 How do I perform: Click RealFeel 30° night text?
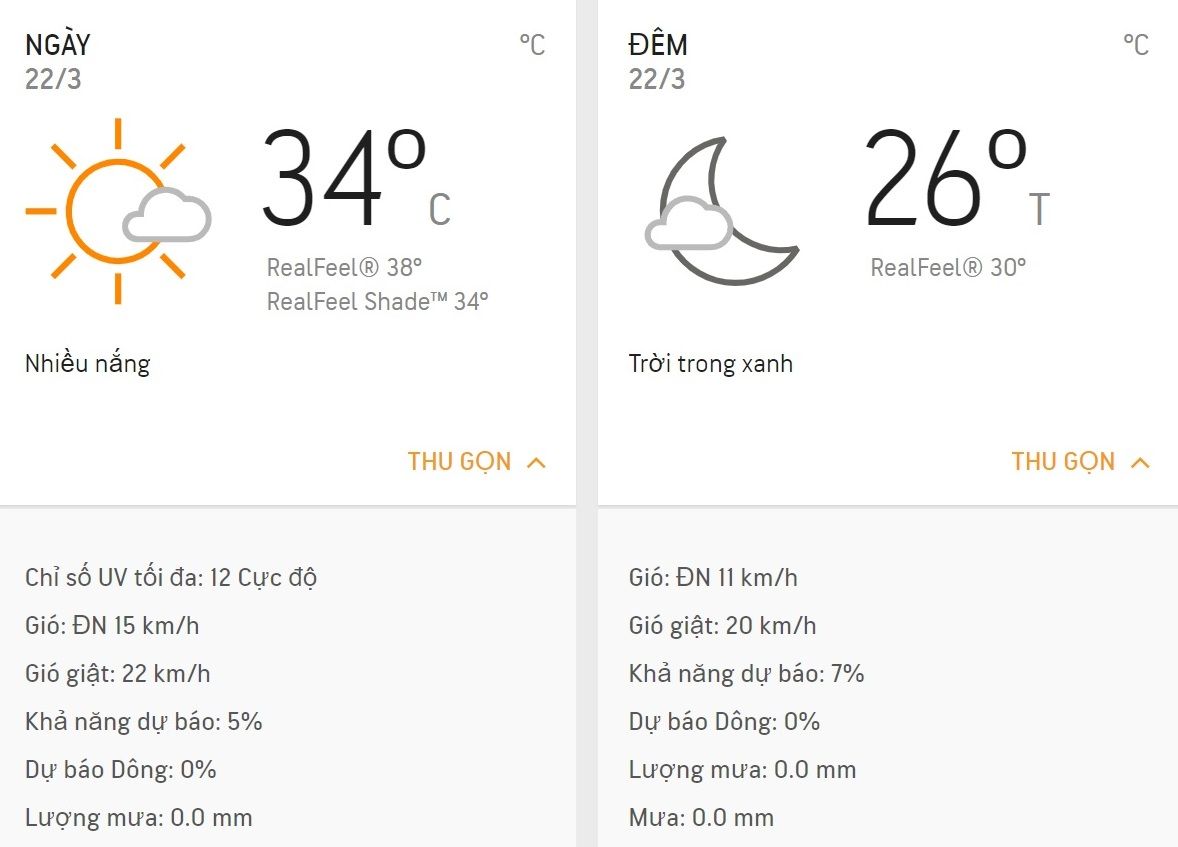948,267
